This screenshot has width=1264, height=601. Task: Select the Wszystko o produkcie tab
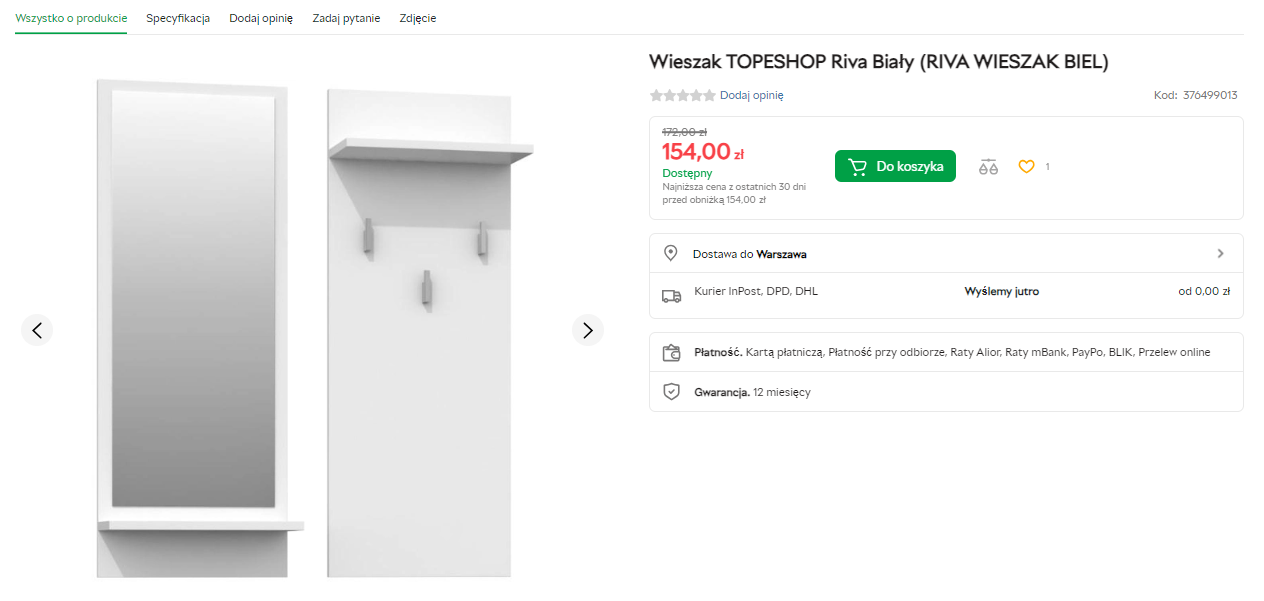[71, 18]
